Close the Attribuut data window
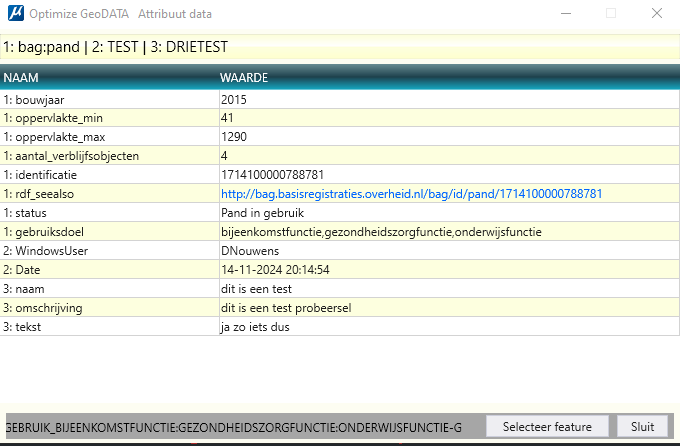Viewport: 680px width, 446px height. 657,13
